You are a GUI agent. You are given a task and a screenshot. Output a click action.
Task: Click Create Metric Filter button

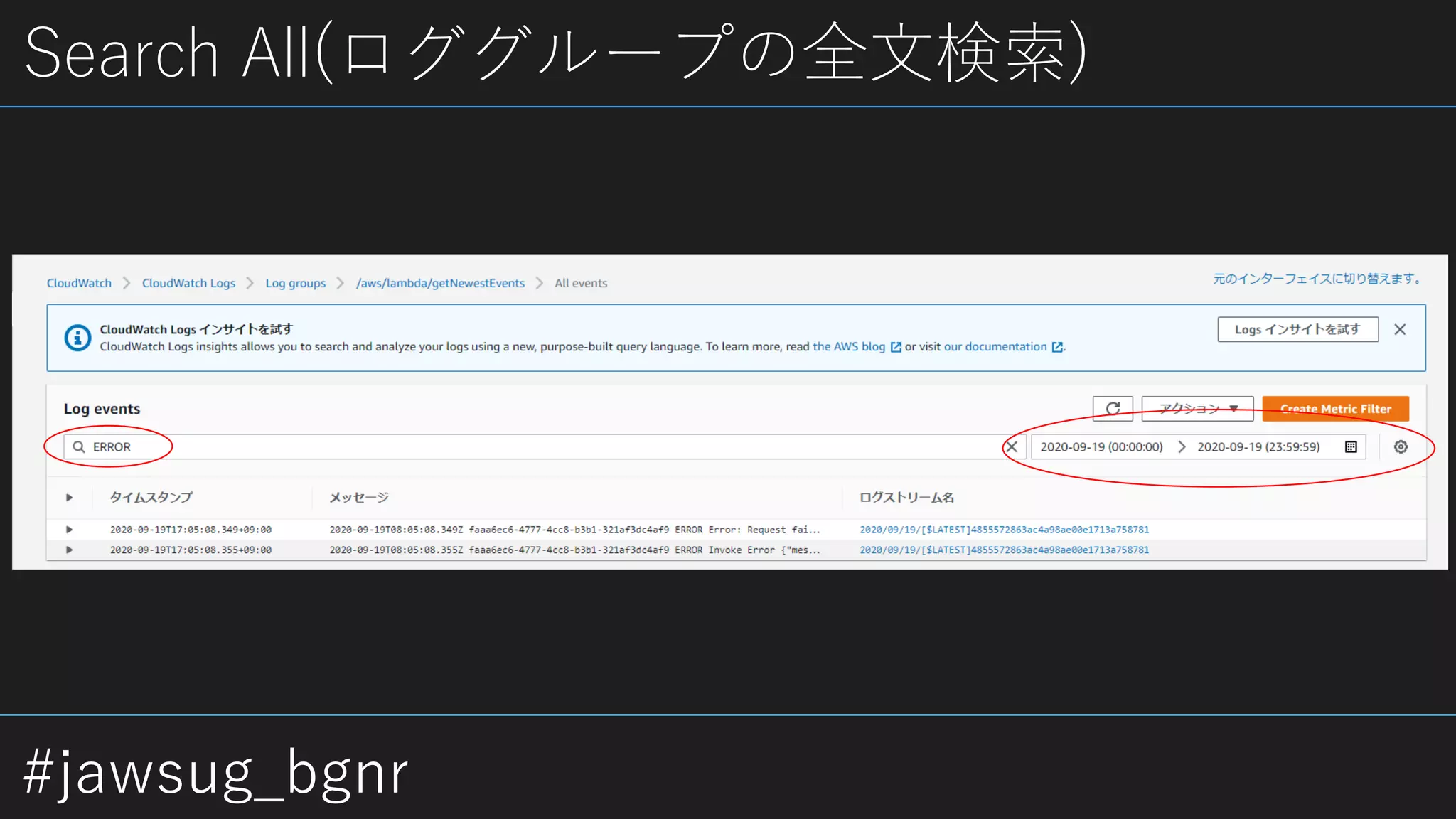click(1335, 409)
